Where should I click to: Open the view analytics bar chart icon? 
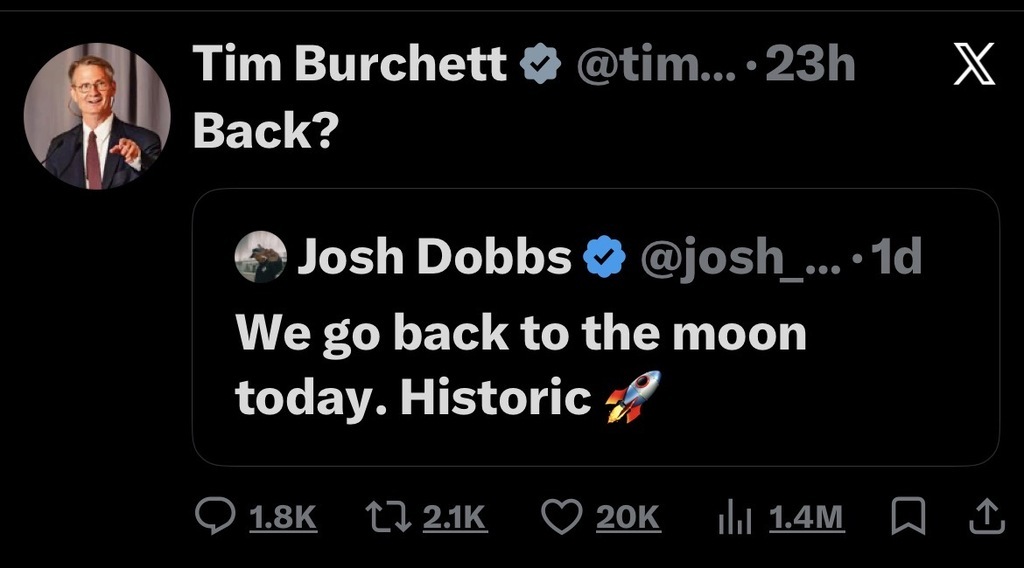(736, 516)
